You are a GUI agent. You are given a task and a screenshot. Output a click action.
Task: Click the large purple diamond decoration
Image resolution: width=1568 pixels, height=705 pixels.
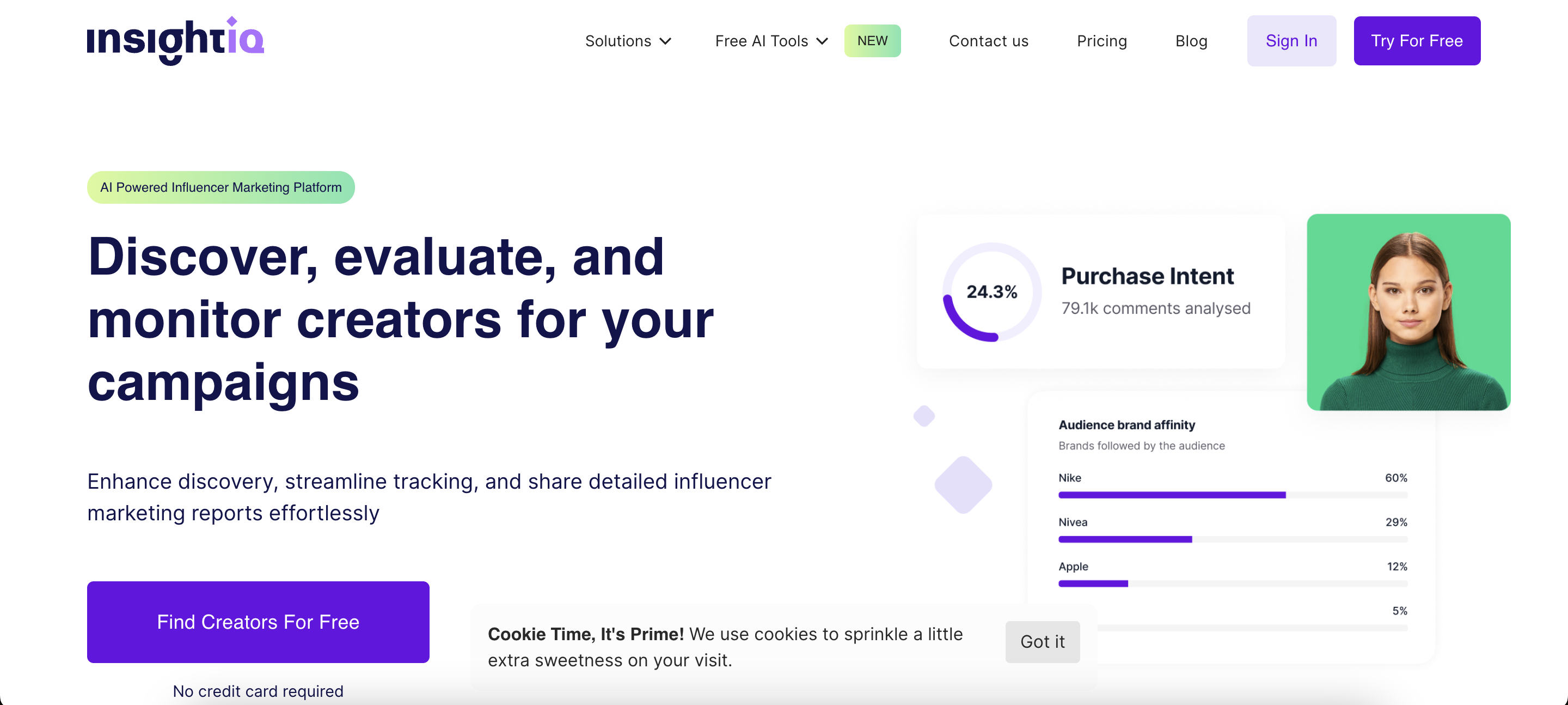pos(963,484)
